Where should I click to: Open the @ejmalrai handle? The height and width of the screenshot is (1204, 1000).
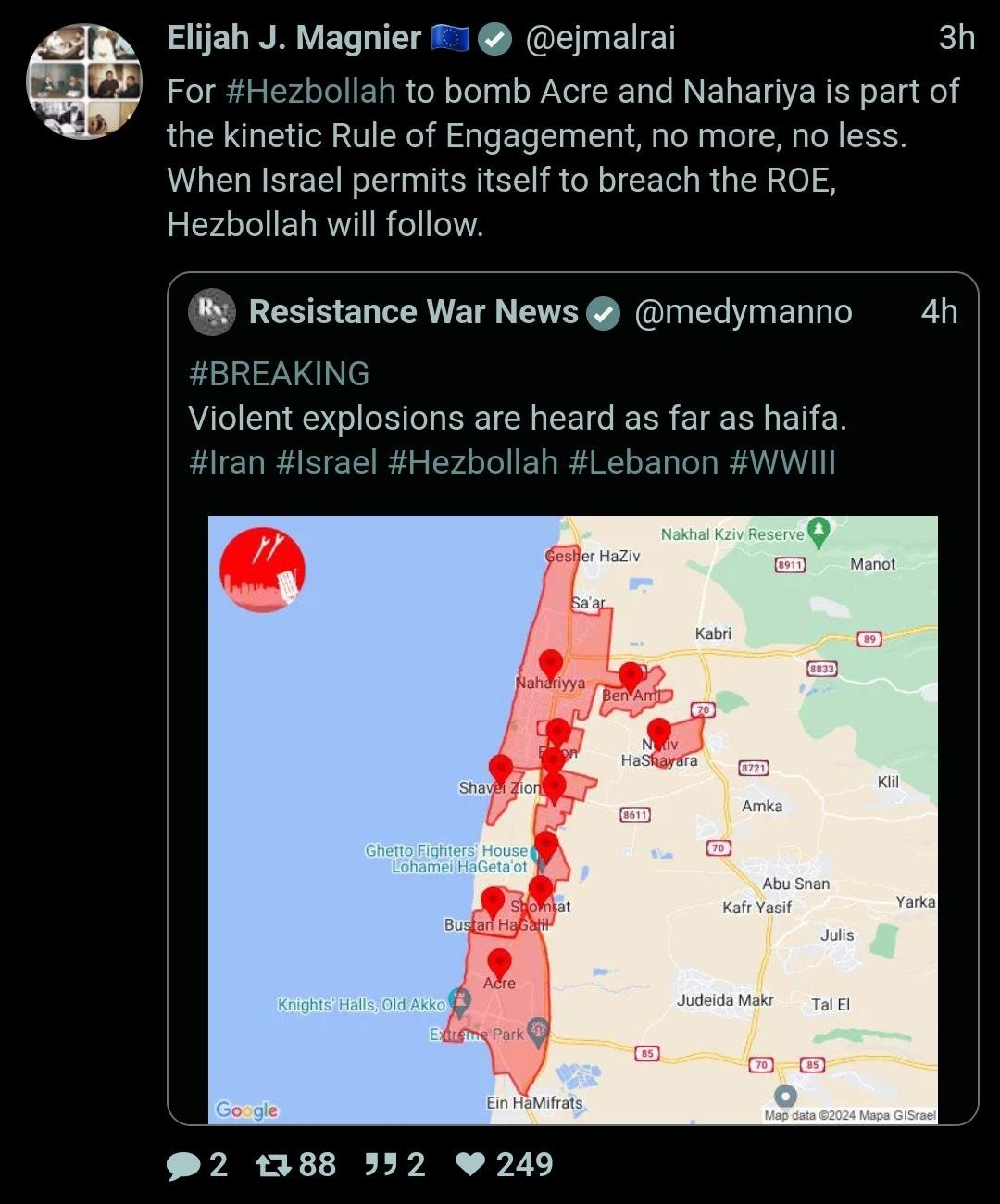point(600,38)
